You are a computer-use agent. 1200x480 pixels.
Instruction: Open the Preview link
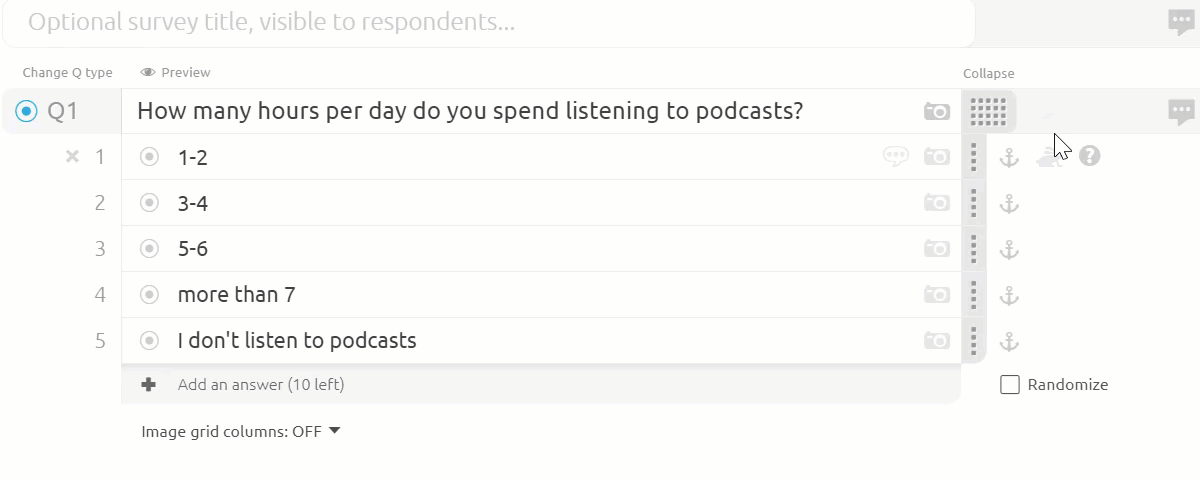click(176, 72)
